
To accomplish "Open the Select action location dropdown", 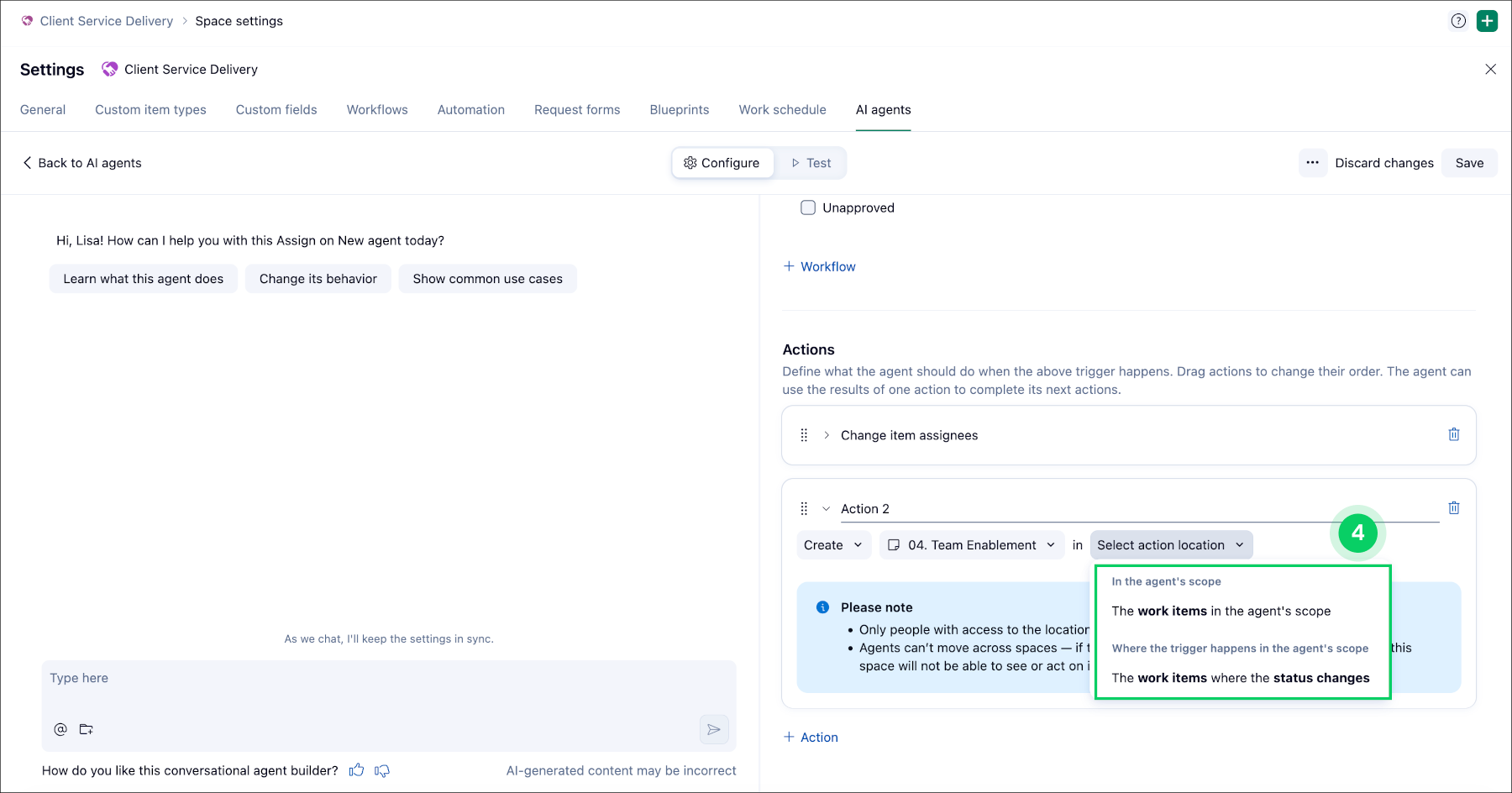I will tap(1171, 545).
